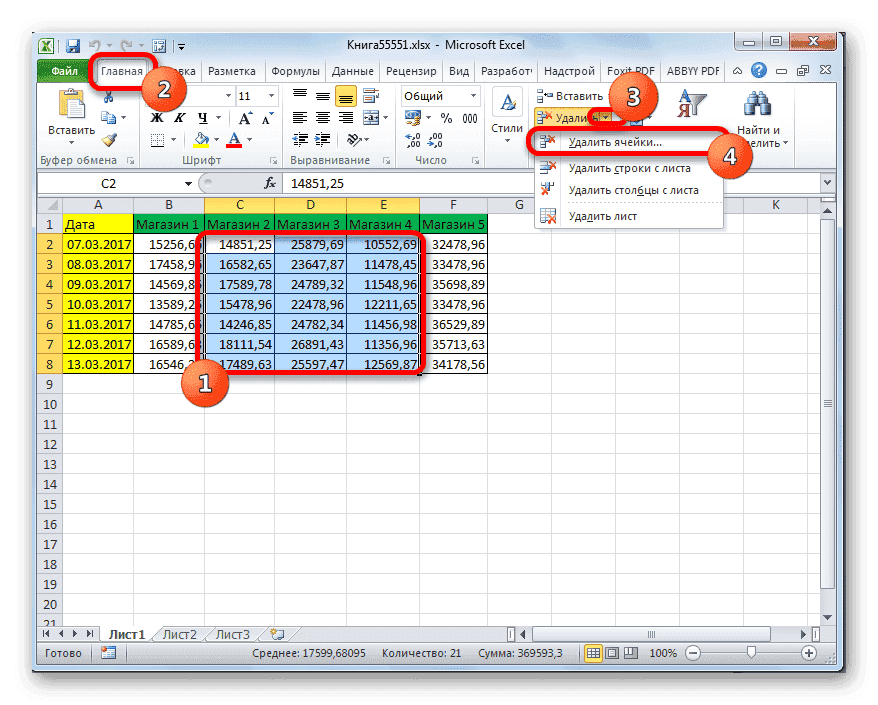
Task: Apply red font color with the А icon
Action: tap(234, 139)
